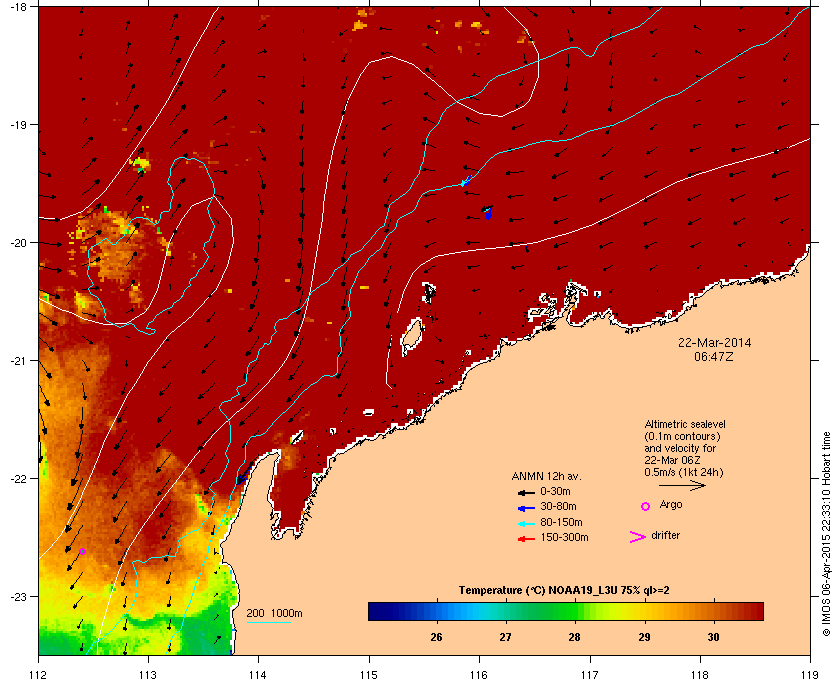Click the date label 22-Mar-2014
The height and width of the screenshot is (680, 840).
pos(715,343)
